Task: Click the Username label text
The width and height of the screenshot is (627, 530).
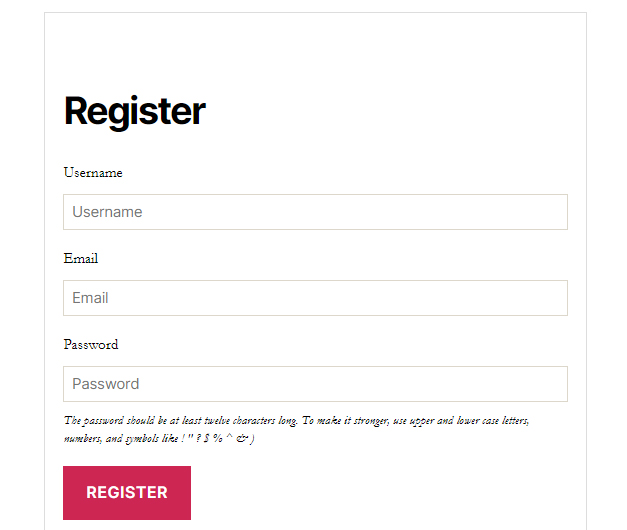Action: click(93, 173)
